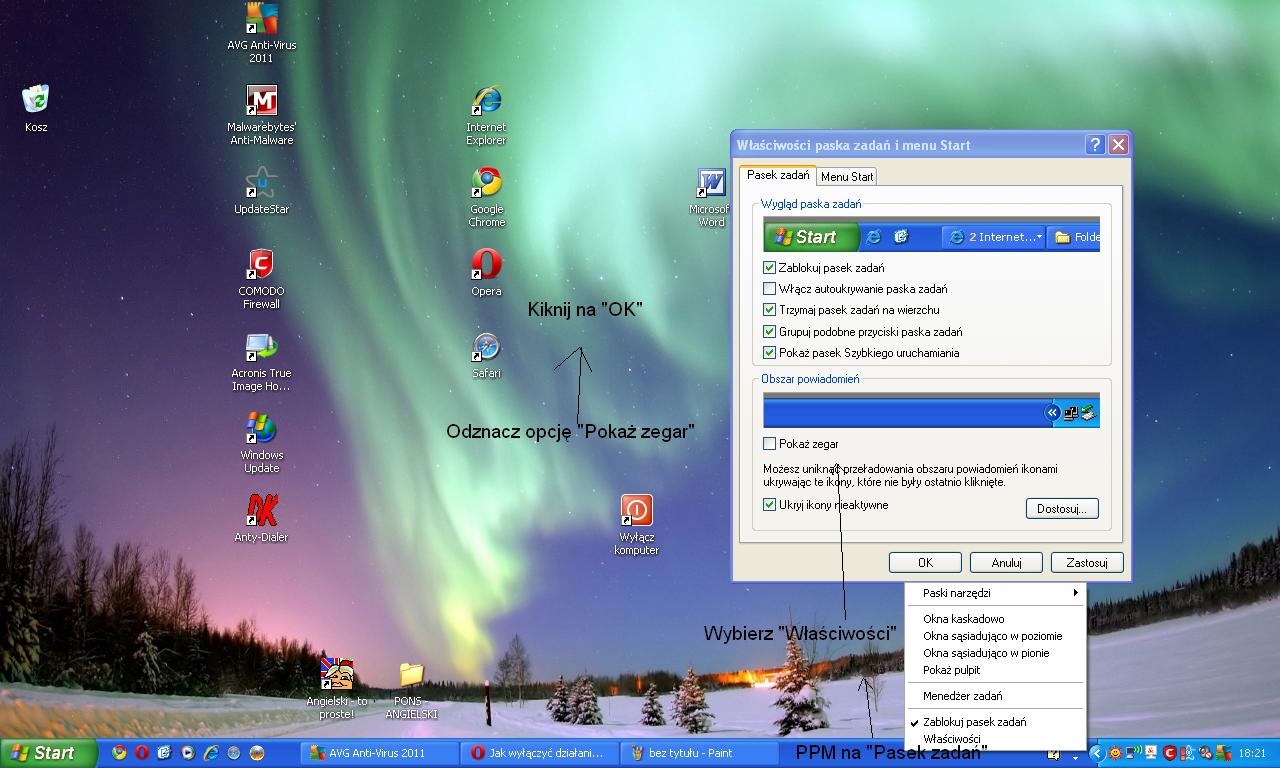Select the Angielski - to proste! icon
The image size is (1280, 768).
336,689
